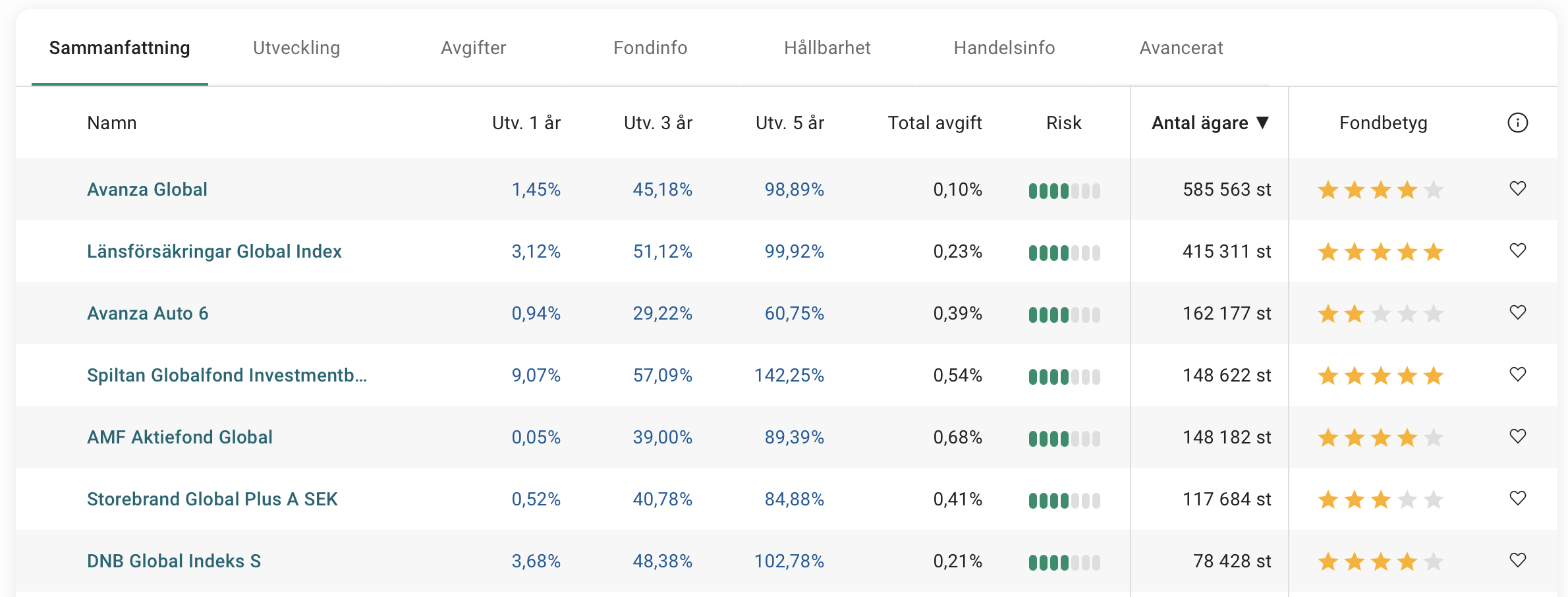Viewport: 1568px width, 597px height.
Task: Click the info icon beside Fondbetyg
Action: tap(1517, 123)
